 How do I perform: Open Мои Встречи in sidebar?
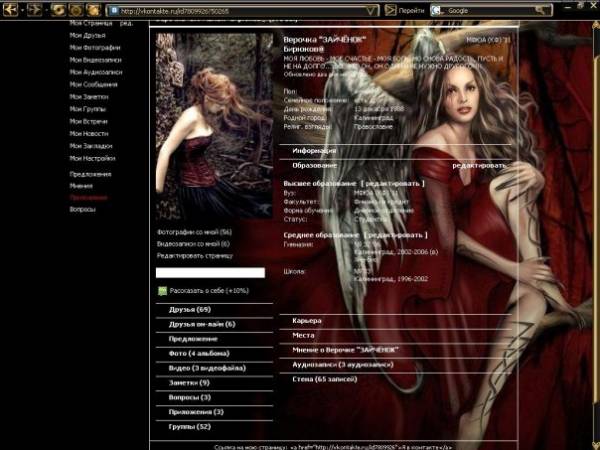pos(88,121)
